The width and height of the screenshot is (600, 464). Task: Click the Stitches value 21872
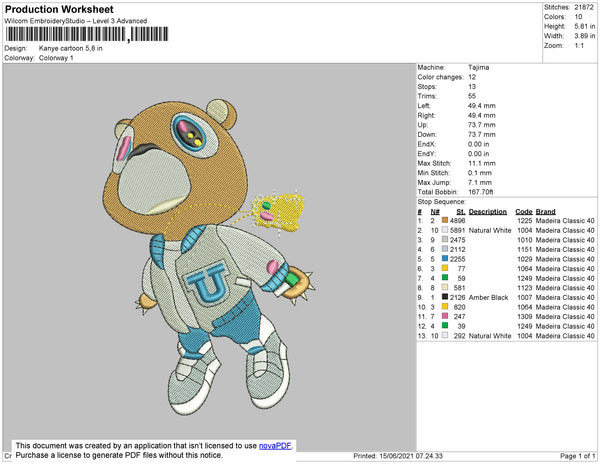[584, 7]
